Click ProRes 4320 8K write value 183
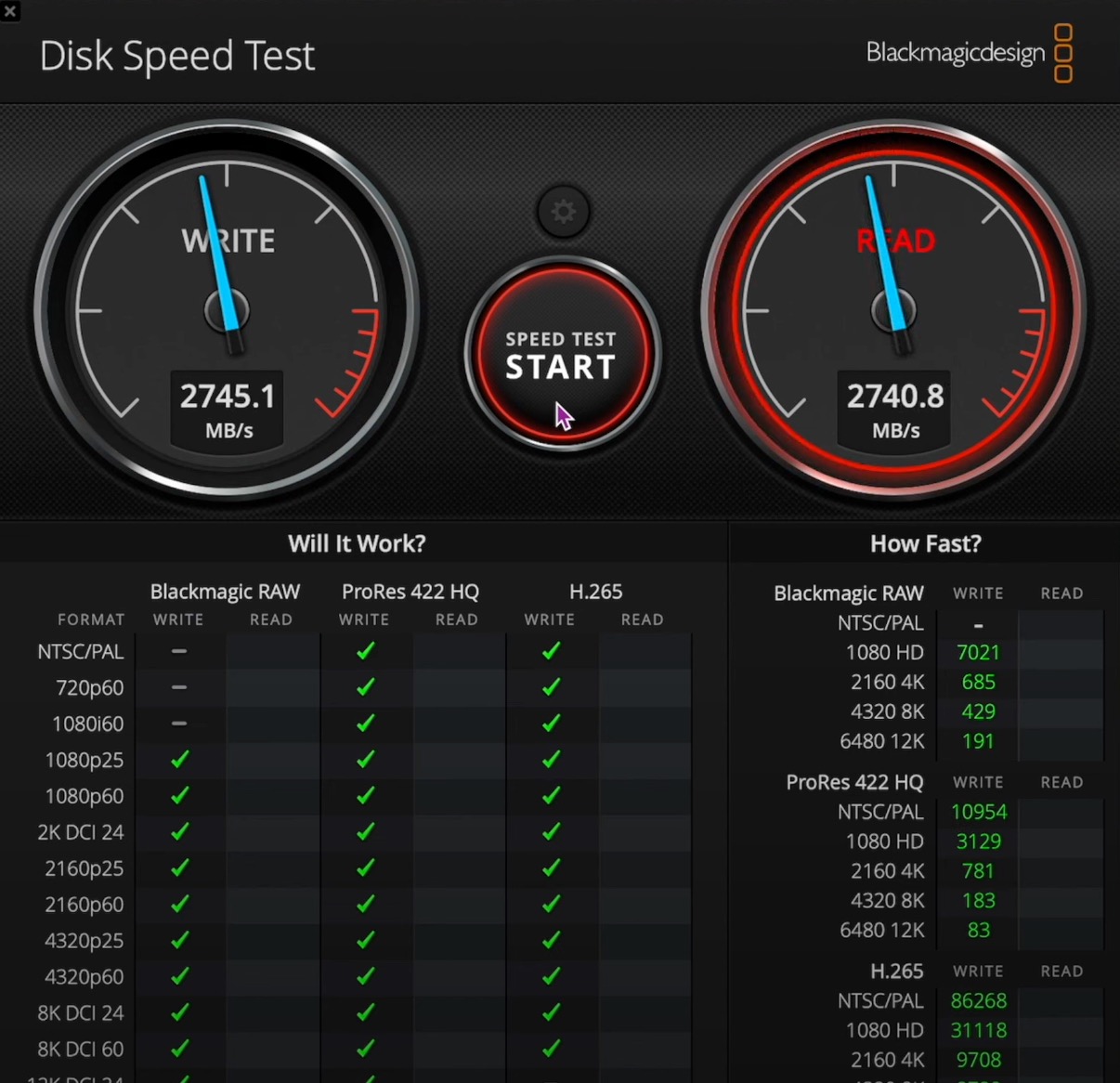 (x=978, y=901)
